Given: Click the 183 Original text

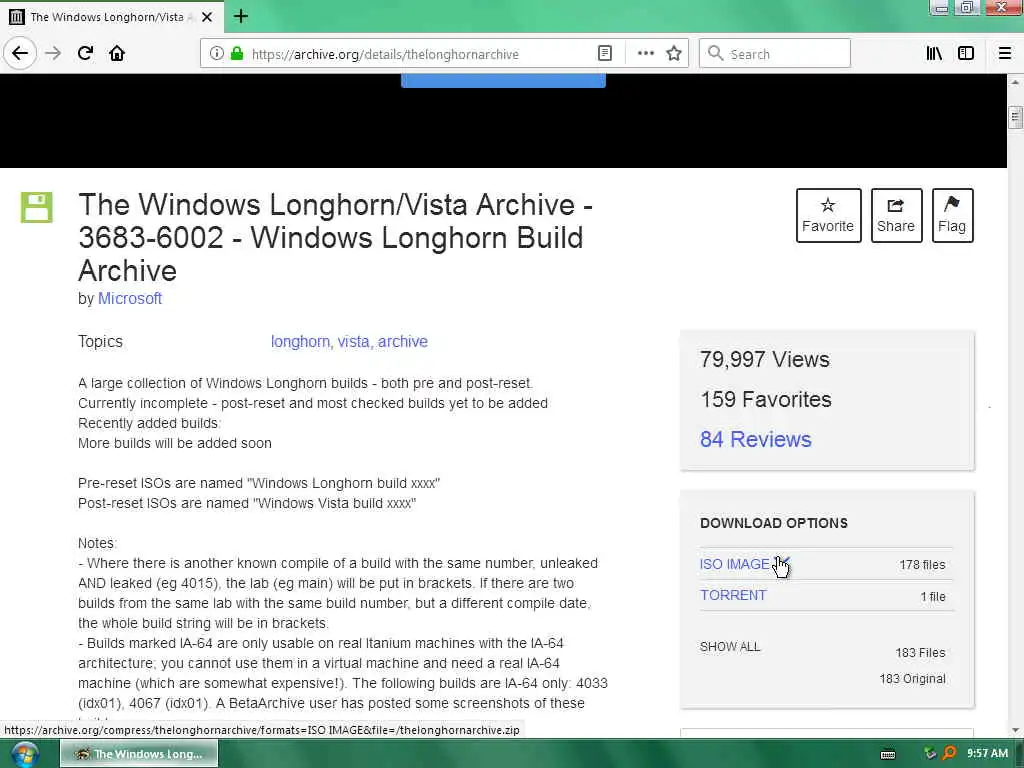Looking at the screenshot, I should pos(912,679).
